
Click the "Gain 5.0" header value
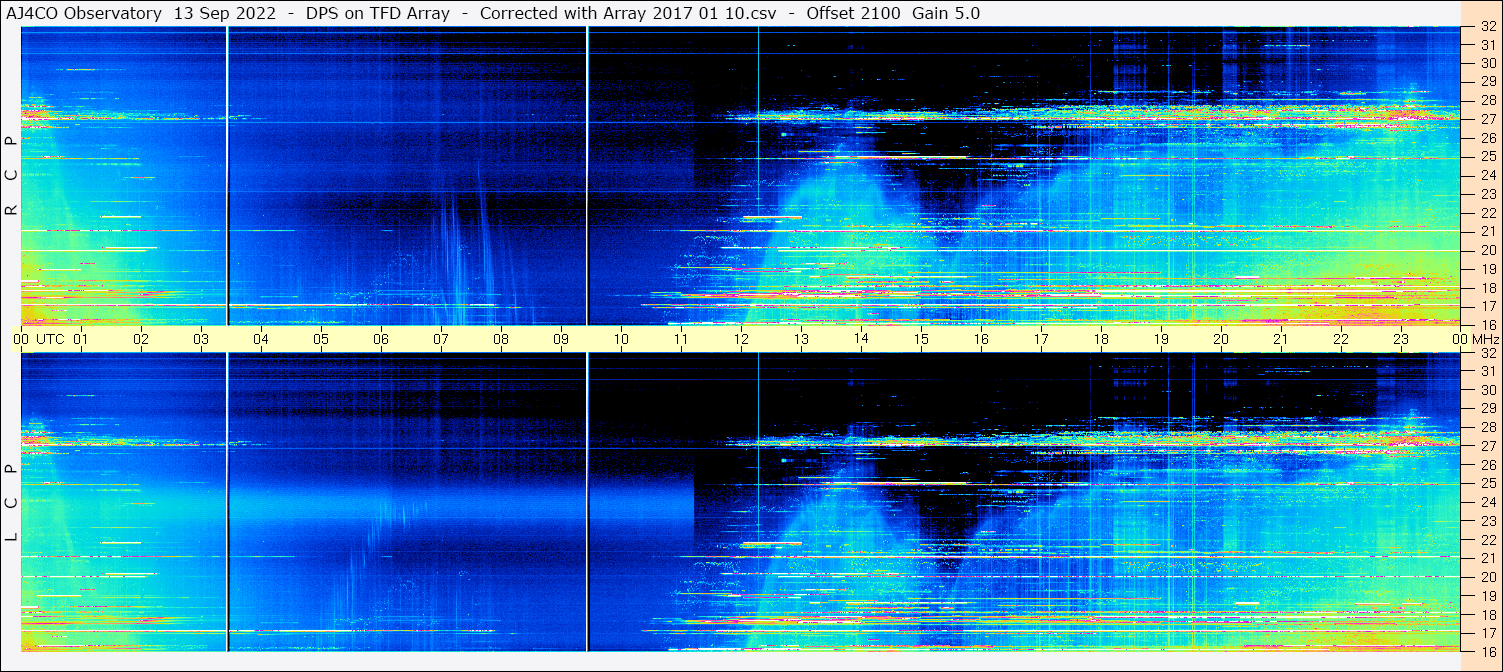(946, 13)
